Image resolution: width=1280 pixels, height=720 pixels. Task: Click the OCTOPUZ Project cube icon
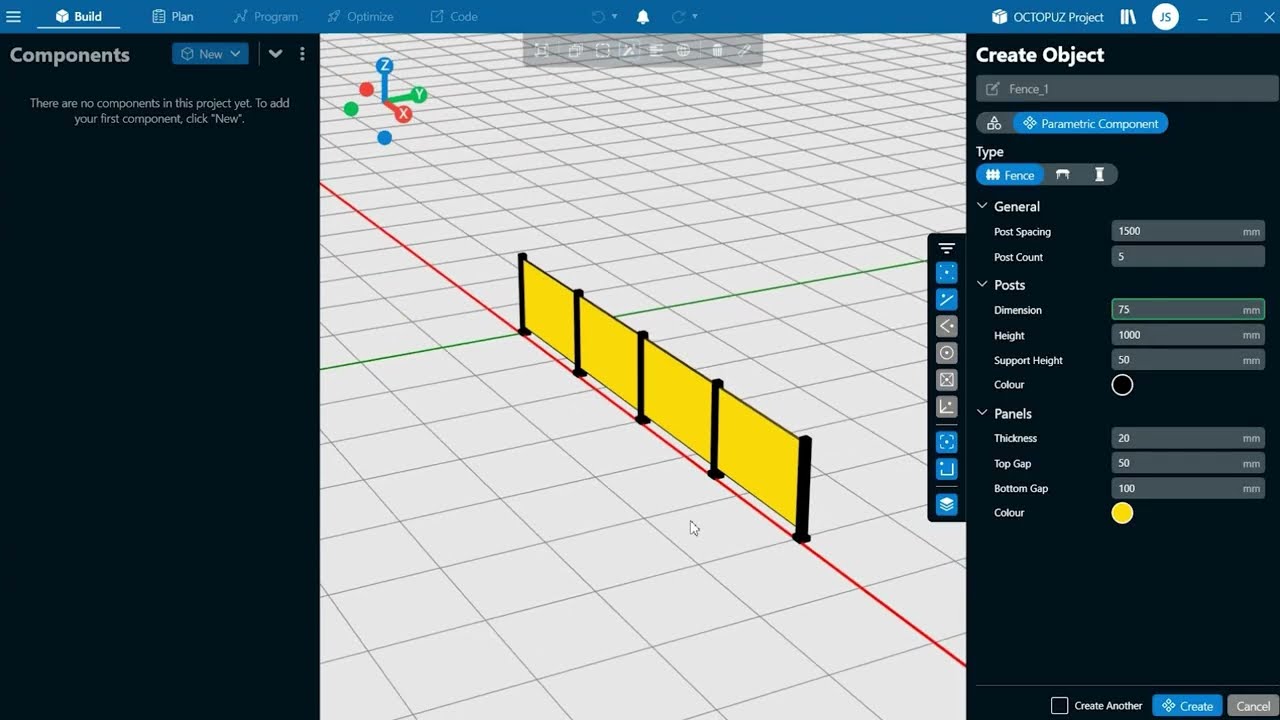click(999, 16)
